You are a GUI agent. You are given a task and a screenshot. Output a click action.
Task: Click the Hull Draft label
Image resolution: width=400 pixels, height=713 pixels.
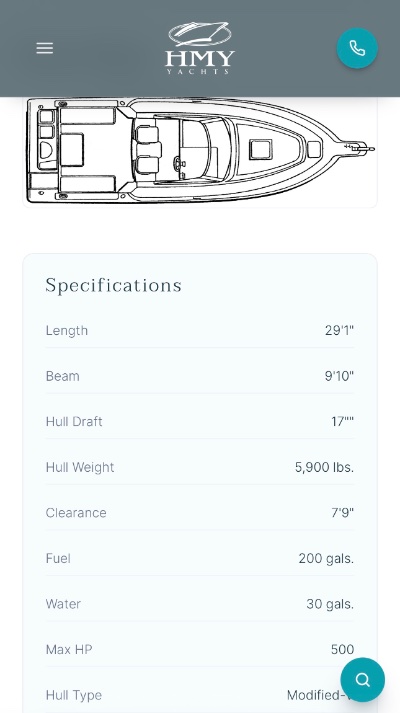(x=74, y=422)
